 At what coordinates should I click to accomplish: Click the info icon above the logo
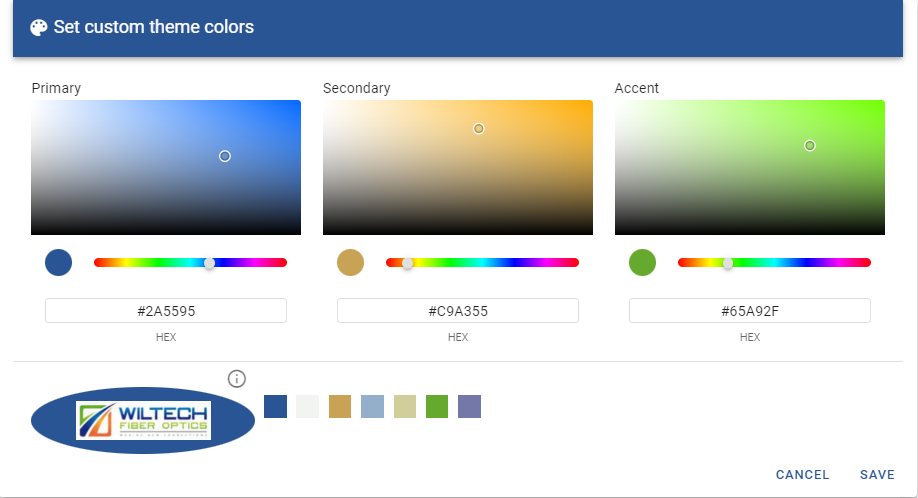(237, 378)
